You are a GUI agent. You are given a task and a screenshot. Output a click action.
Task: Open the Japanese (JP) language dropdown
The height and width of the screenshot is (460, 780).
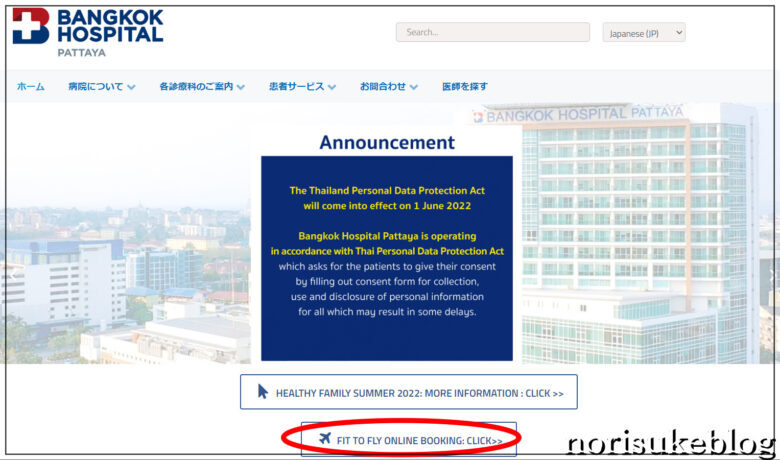(x=644, y=33)
